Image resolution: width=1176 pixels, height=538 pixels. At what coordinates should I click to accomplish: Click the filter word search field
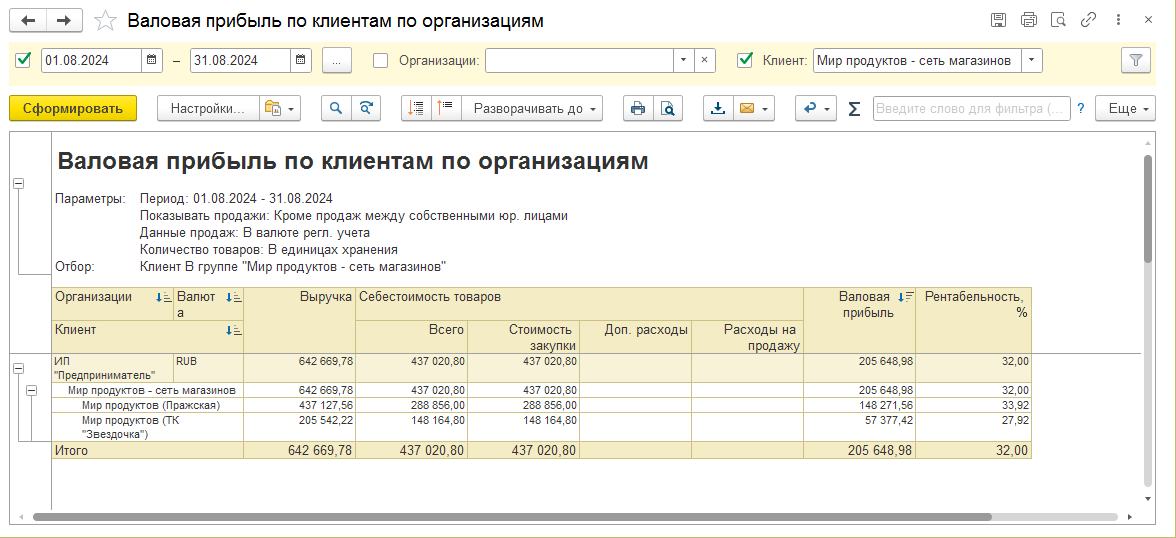(x=970, y=109)
